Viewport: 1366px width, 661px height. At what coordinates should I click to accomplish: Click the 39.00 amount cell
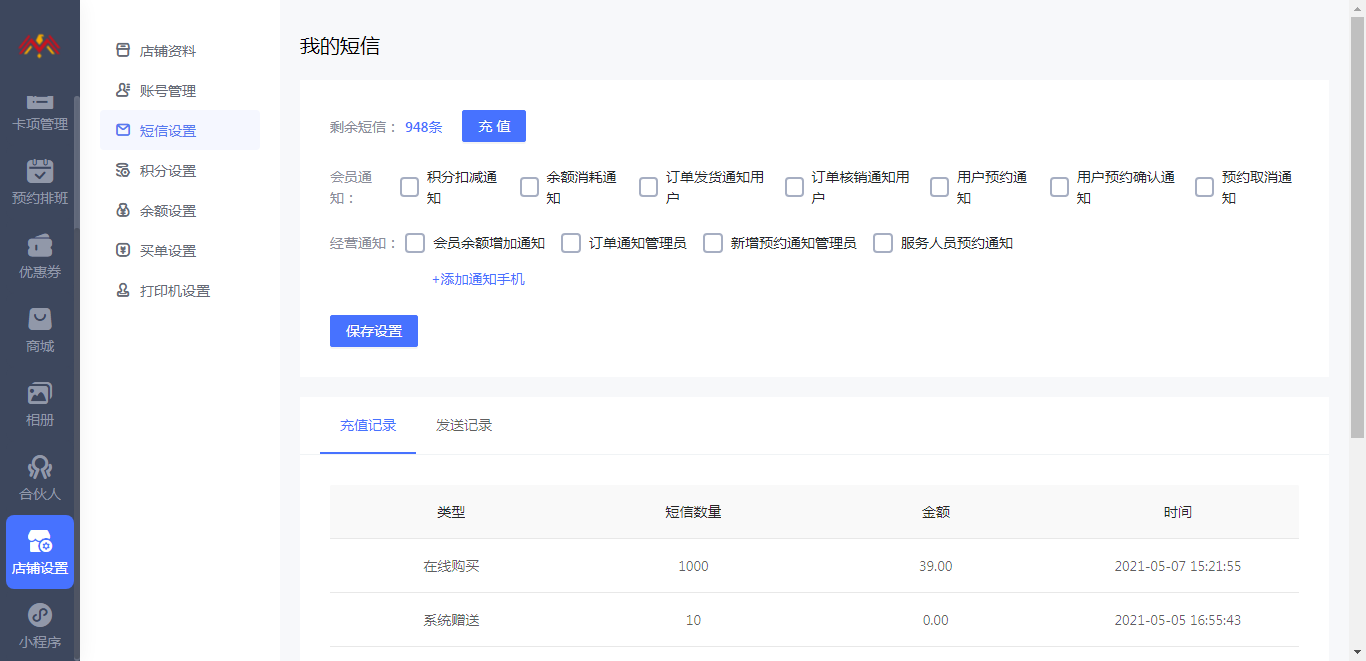935,566
